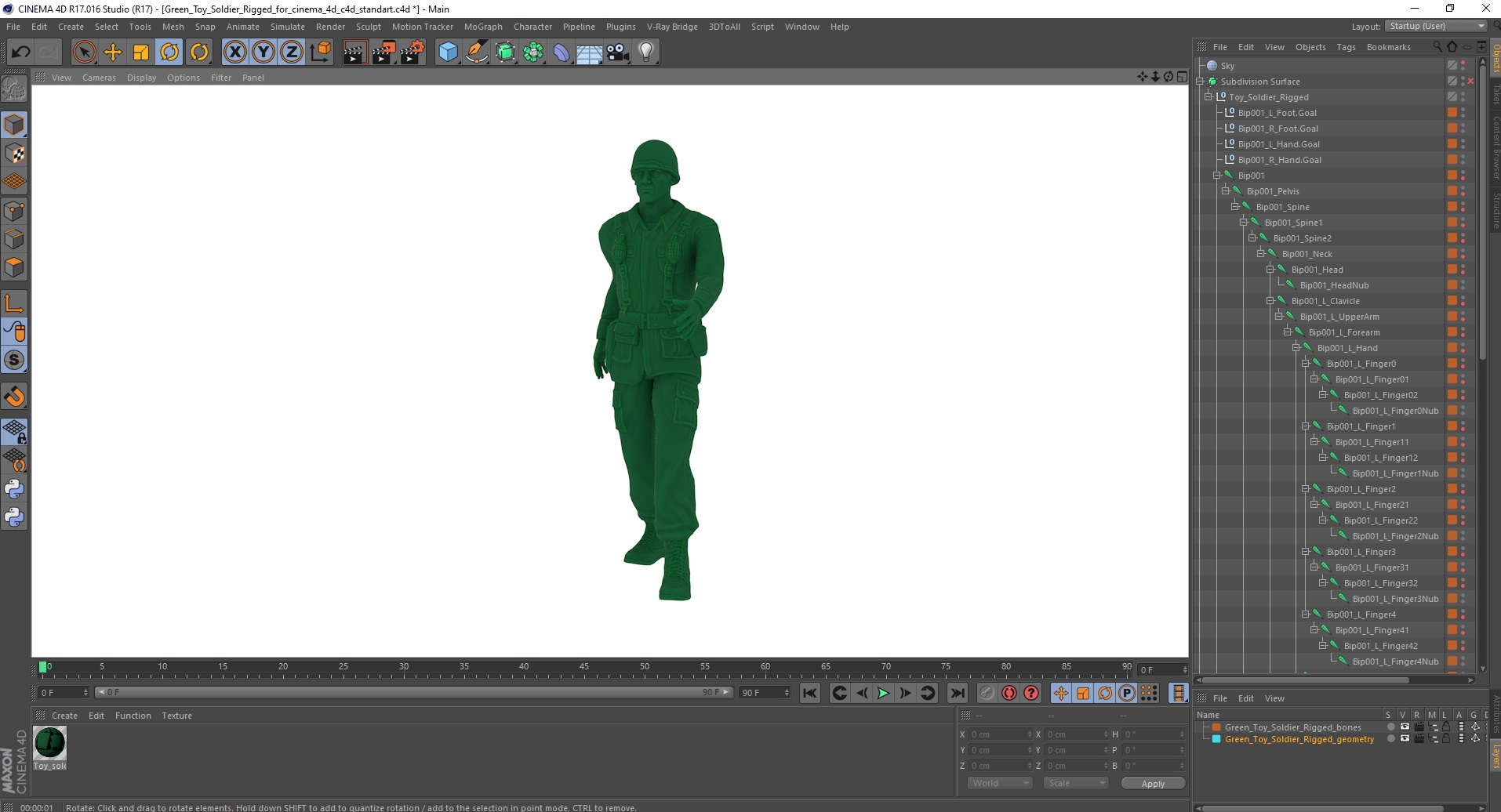Toggle the Y axis lock
This screenshot has width=1501, height=812.
[263, 53]
